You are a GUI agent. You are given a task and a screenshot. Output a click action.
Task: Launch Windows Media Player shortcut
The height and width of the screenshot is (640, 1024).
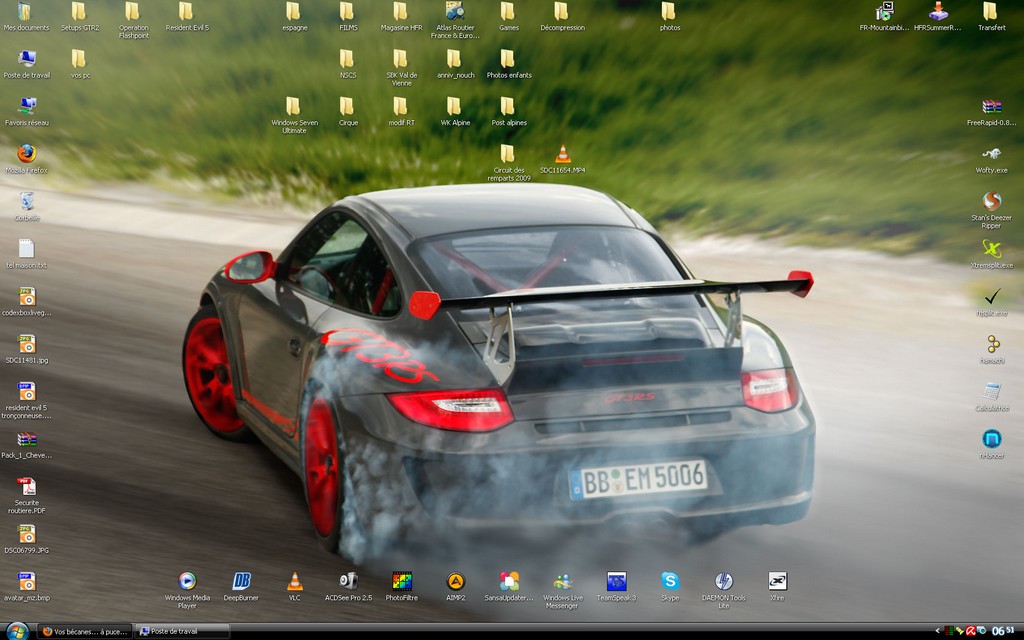[187, 581]
